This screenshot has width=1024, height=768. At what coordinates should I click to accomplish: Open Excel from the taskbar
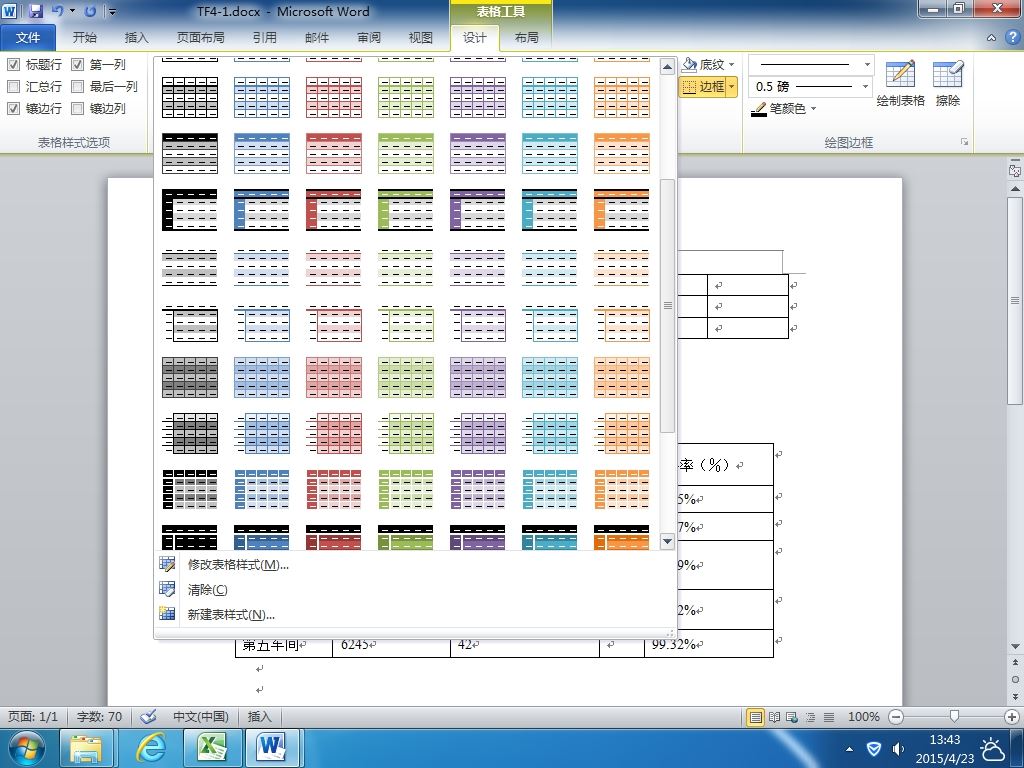212,748
